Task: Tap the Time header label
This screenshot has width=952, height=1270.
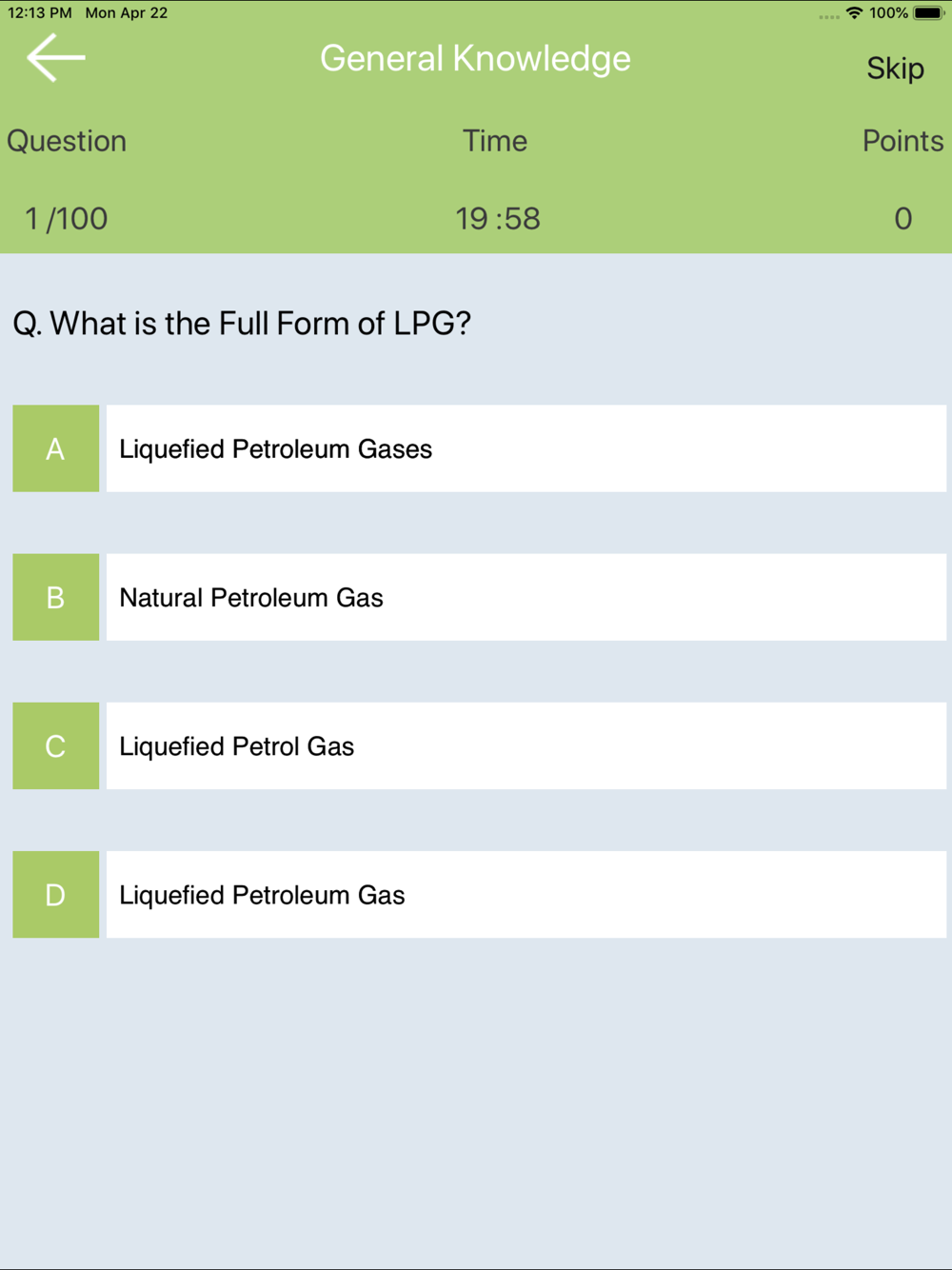Action: 495,141
